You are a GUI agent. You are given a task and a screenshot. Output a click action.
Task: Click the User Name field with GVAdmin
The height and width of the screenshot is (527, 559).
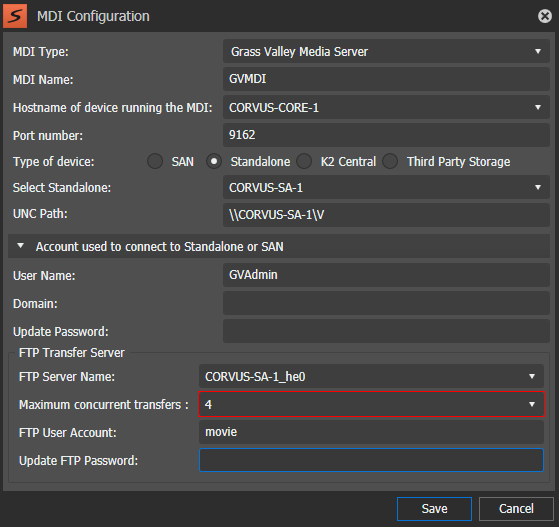coord(386,275)
